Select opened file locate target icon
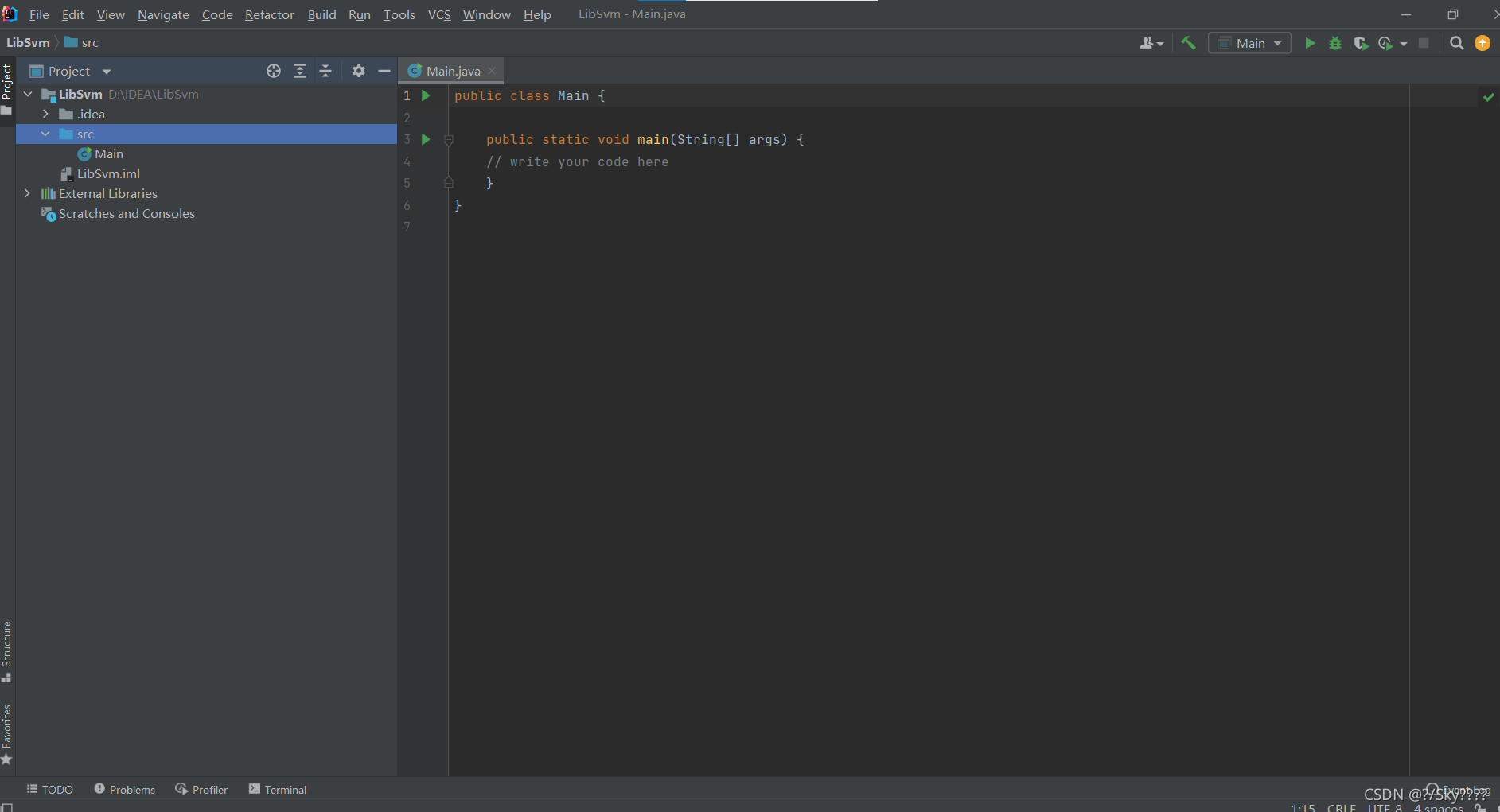The height and width of the screenshot is (812, 1500). click(274, 71)
